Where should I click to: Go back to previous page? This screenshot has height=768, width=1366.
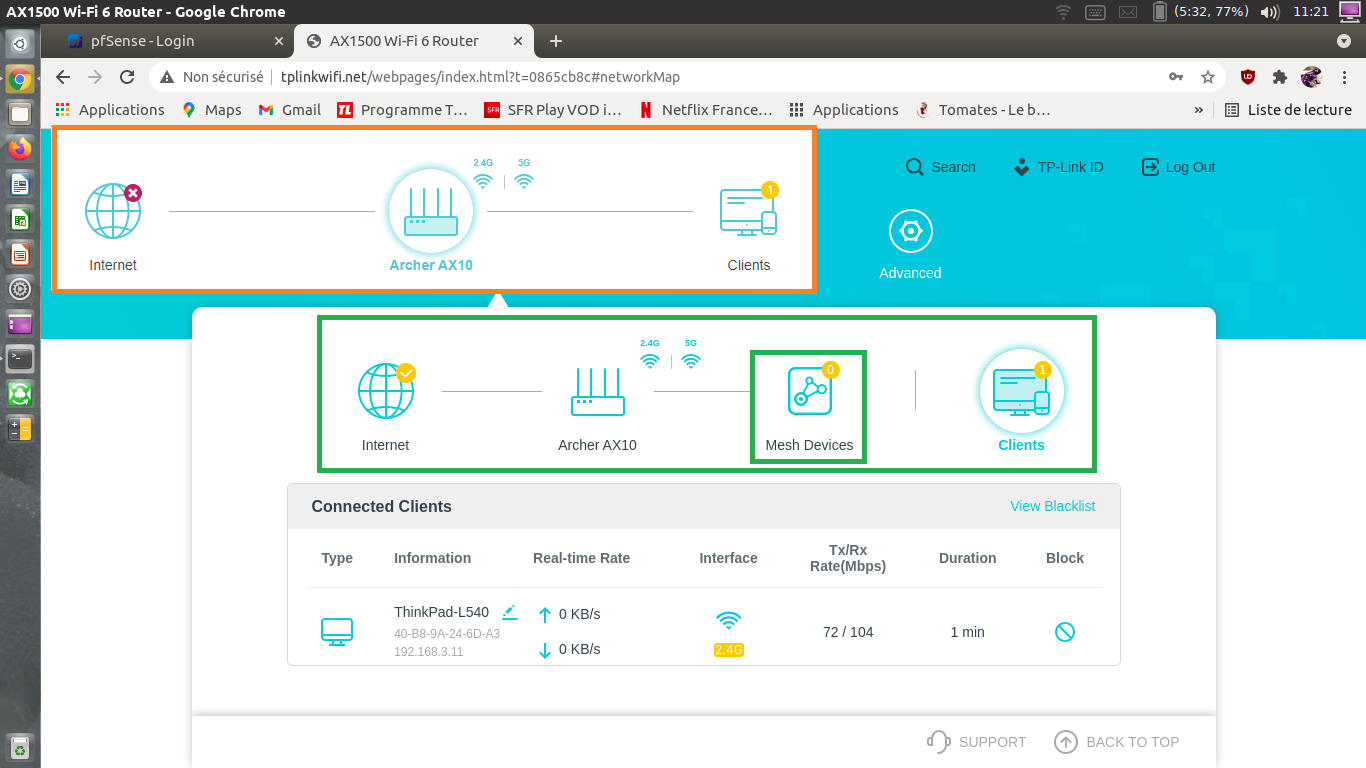pos(63,77)
